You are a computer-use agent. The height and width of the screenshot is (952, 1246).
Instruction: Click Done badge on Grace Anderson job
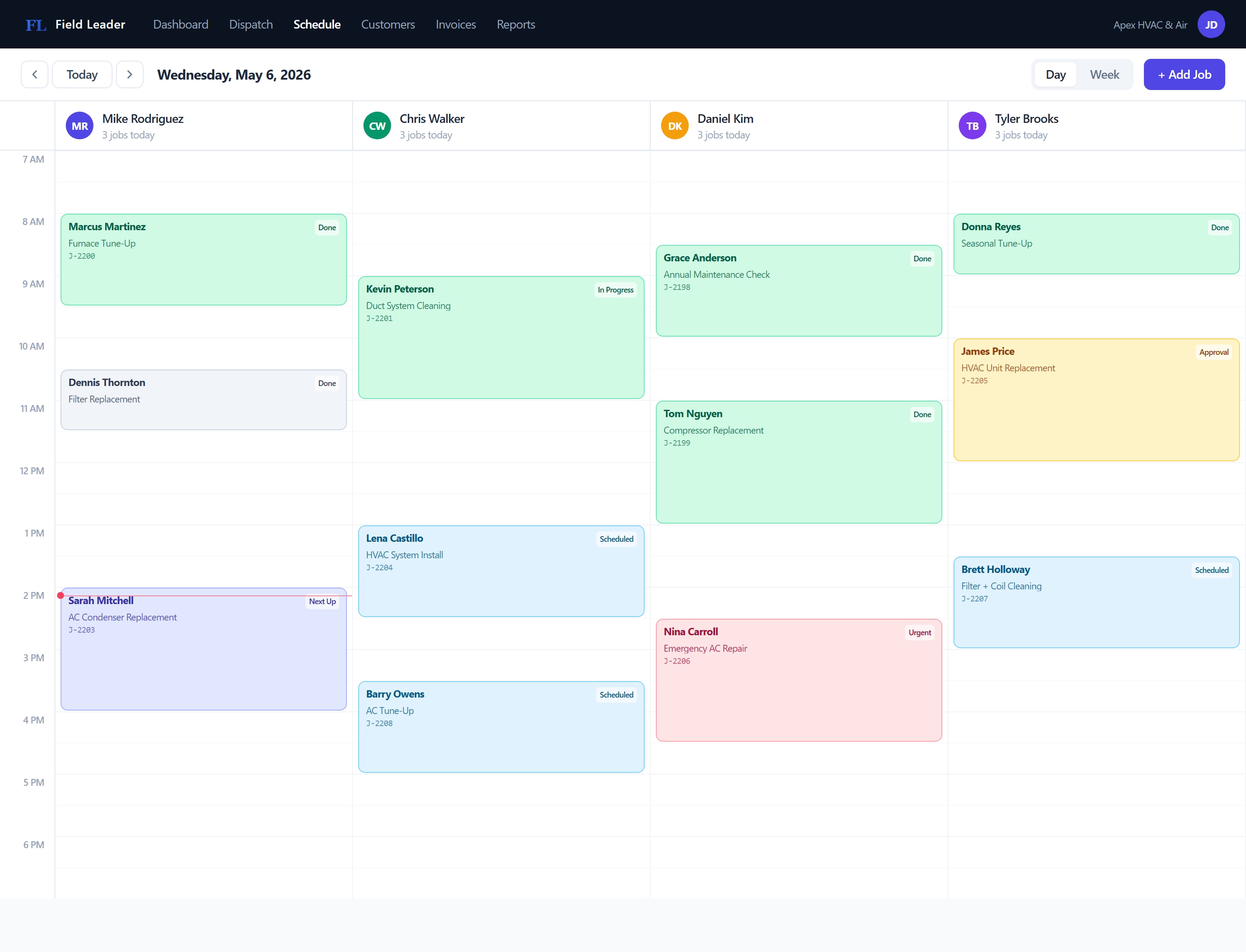coord(922,259)
